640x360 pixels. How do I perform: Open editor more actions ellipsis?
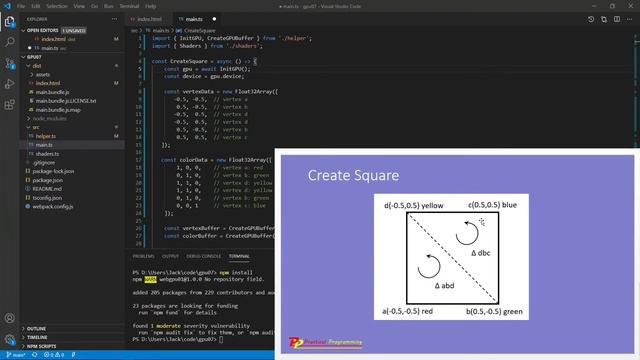click(x=629, y=19)
